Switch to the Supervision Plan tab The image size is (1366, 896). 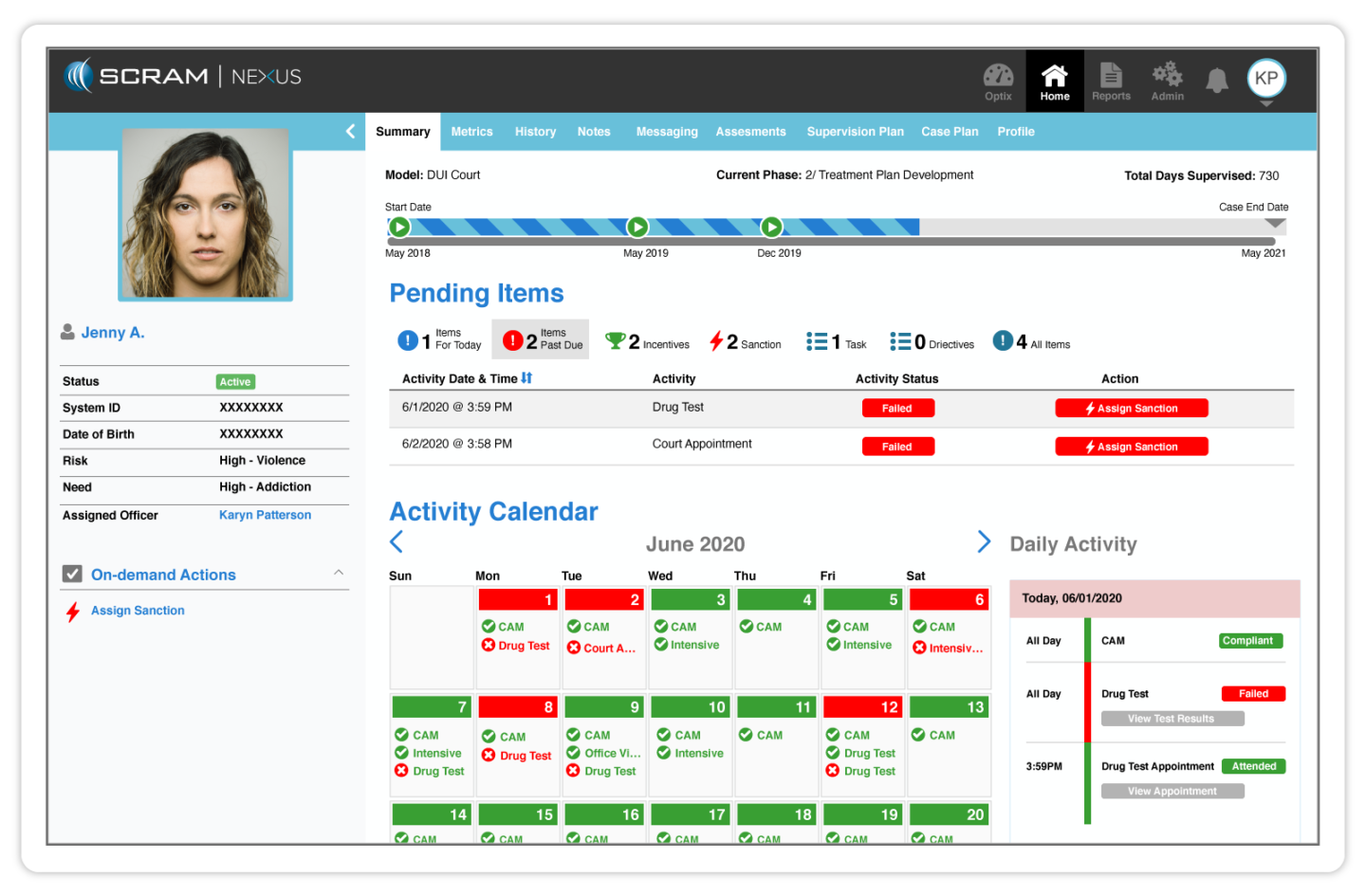pos(855,132)
